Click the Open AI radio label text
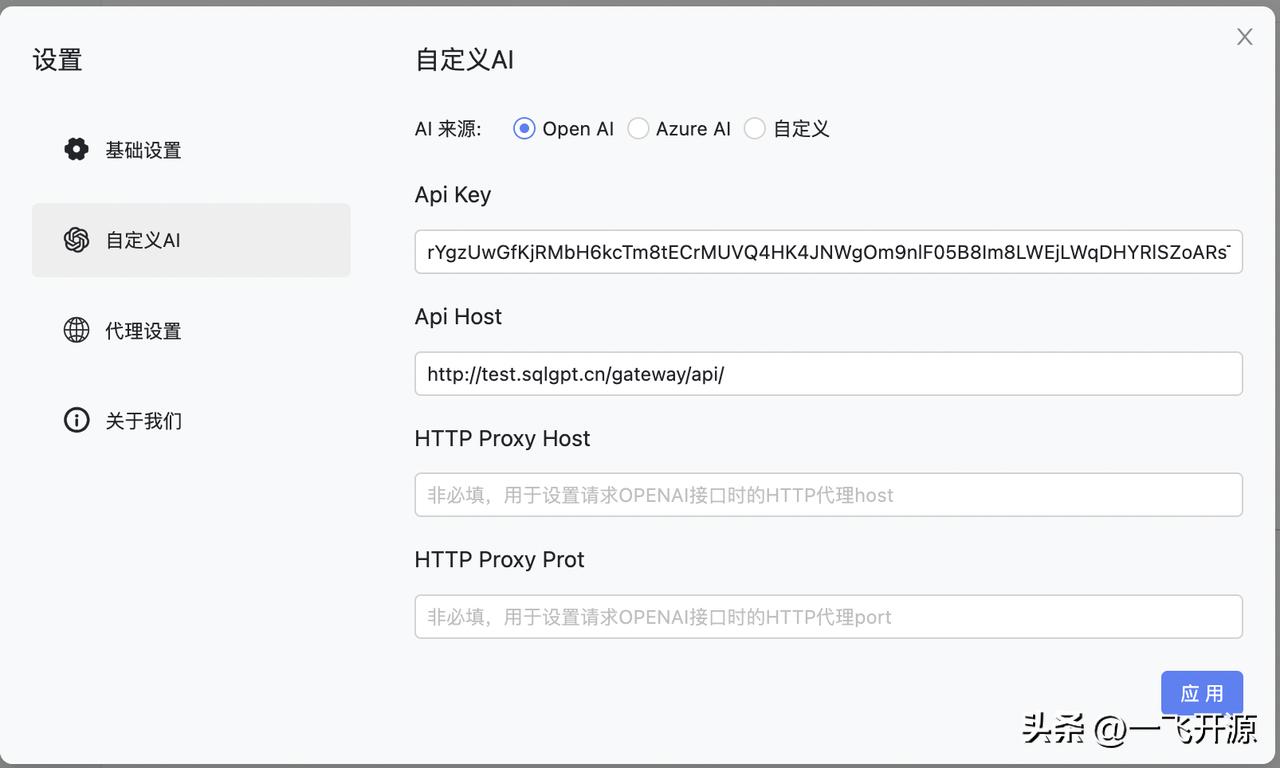1280x768 pixels. (x=578, y=129)
